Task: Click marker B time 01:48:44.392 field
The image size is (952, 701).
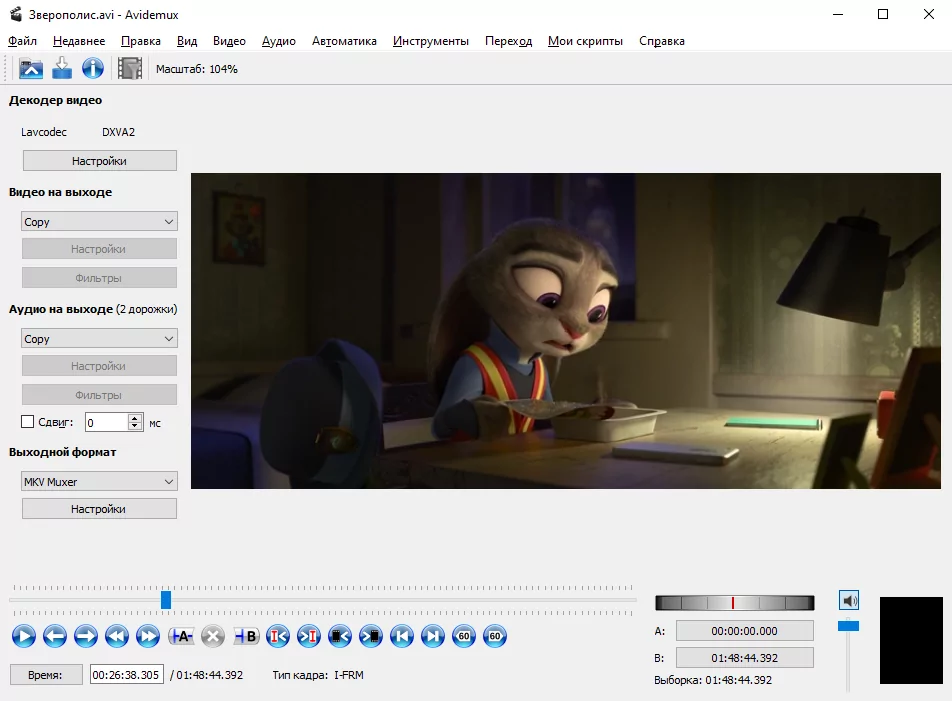Action: click(x=744, y=658)
